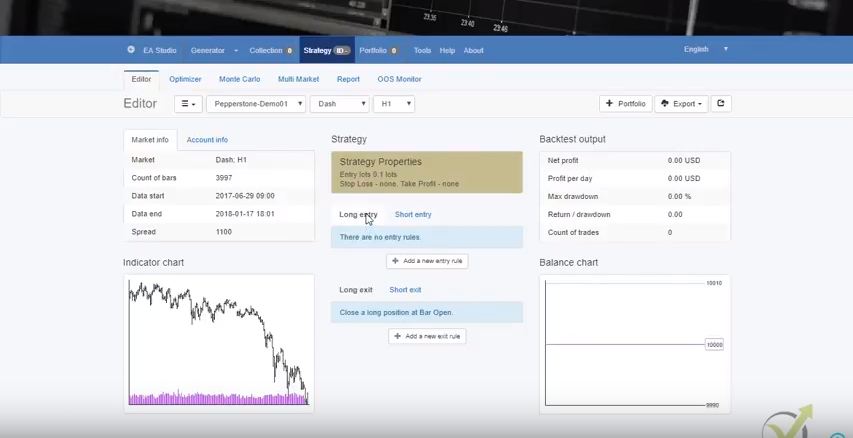853x438 pixels.
Task: Open the Pepperstone-Demo01 data source dropdown
Action: pyautogui.click(x=255, y=104)
